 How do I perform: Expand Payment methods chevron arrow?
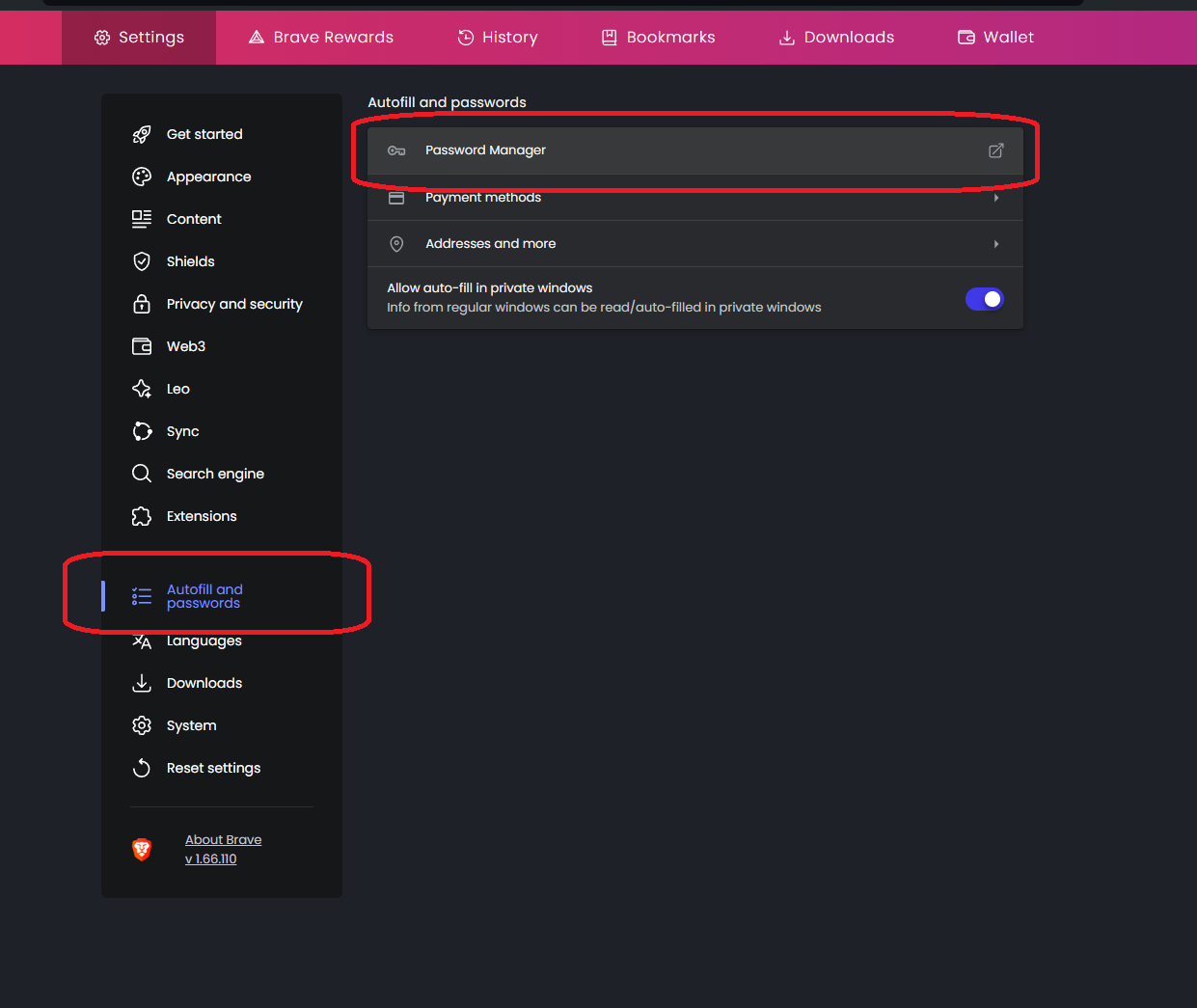(x=996, y=198)
